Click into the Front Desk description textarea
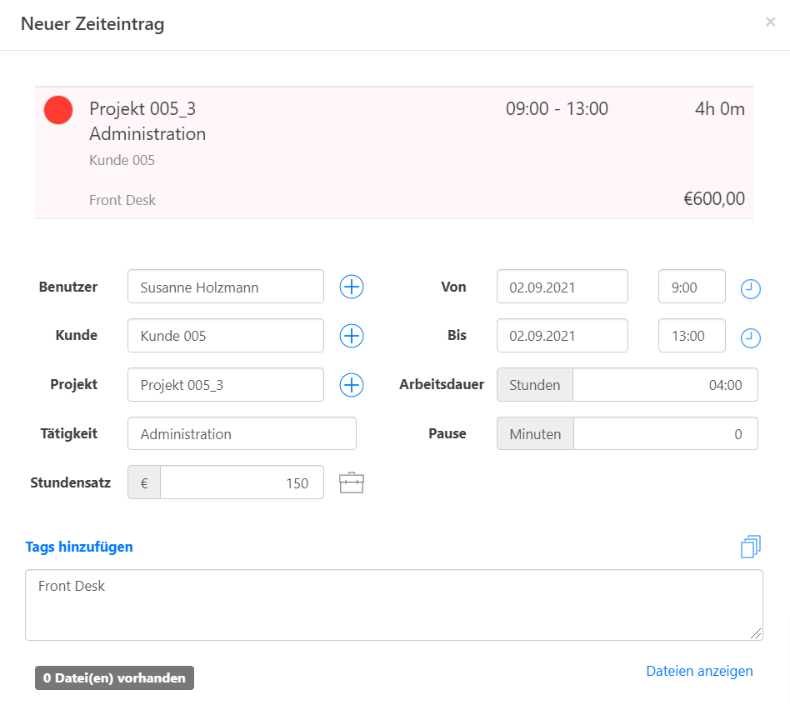The width and height of the screenshot is (790, 723). point(394,605)
